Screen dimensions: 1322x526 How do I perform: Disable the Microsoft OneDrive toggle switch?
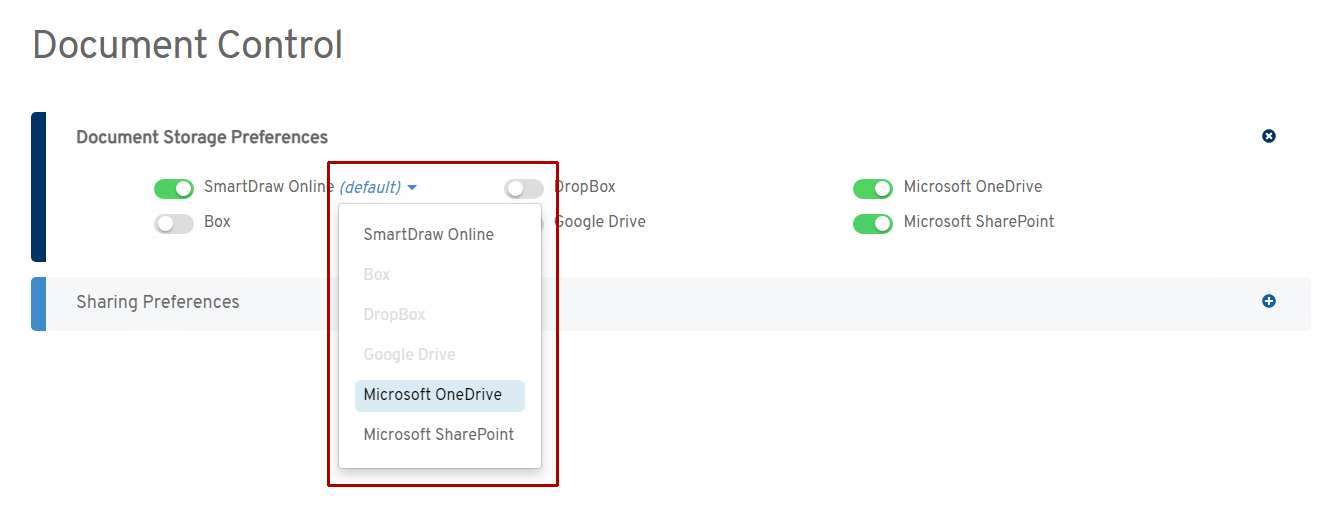pos(872,188)
